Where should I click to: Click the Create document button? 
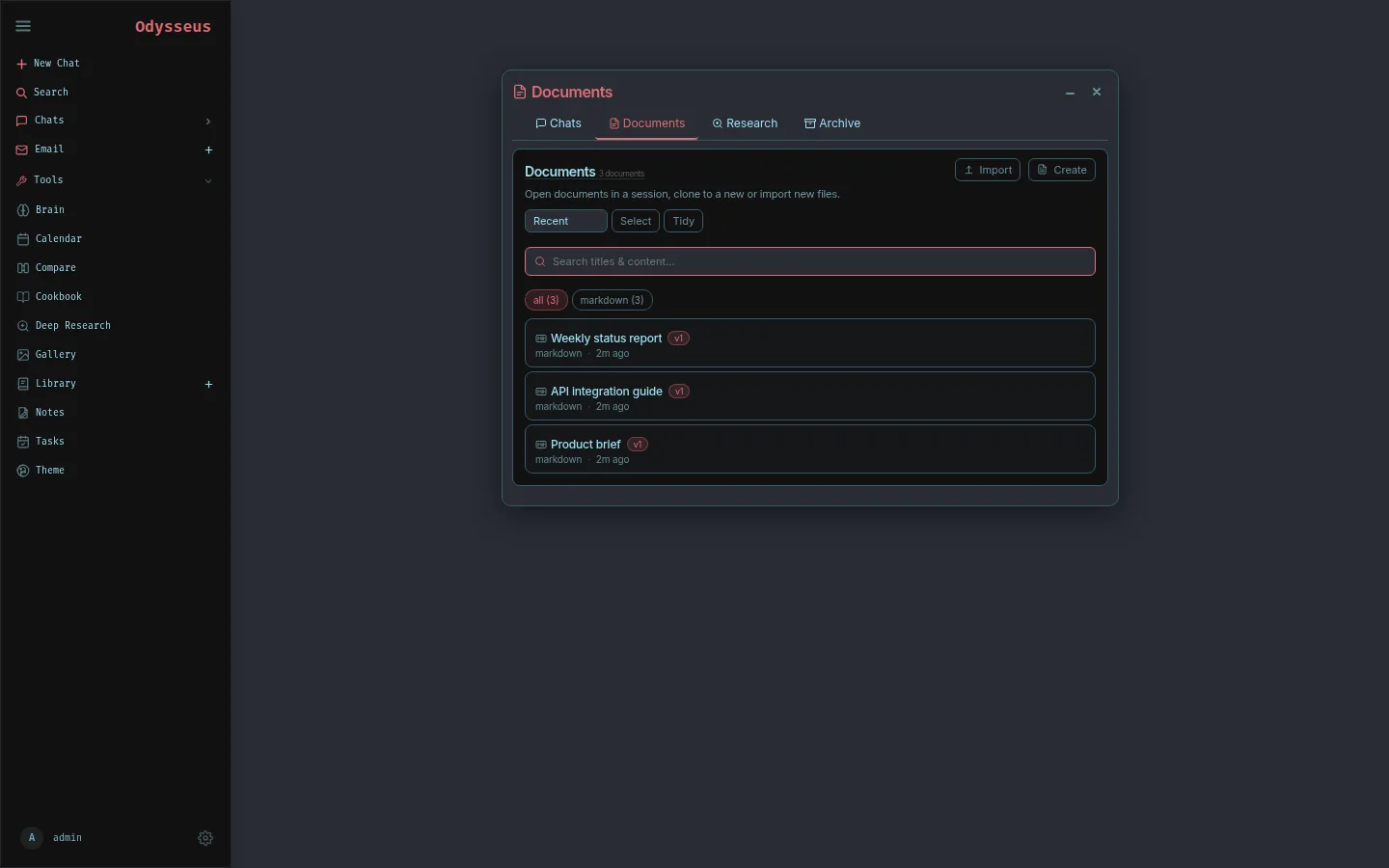point(1062,170)
